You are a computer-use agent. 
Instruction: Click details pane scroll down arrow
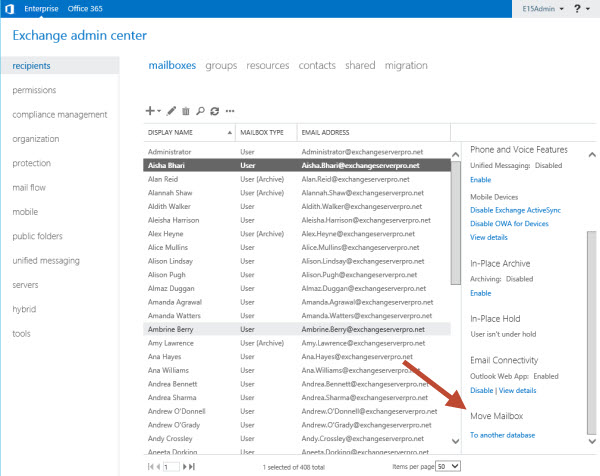pyautogui.click(x=592, y=441)
